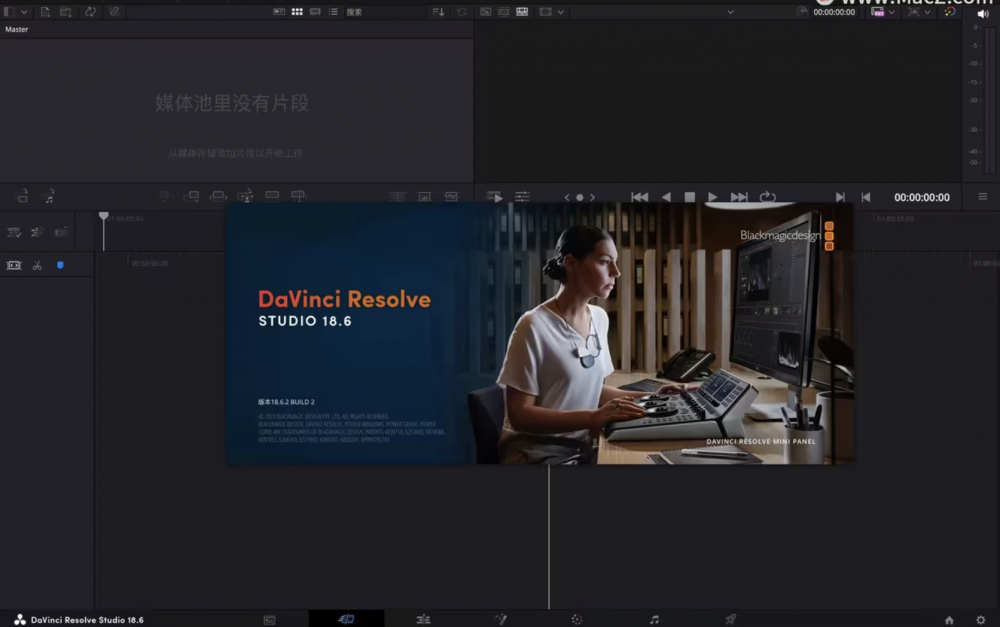1000x627 pixels.
Task: Click the Source Overwrite edit icon
Action: [298, 196]
